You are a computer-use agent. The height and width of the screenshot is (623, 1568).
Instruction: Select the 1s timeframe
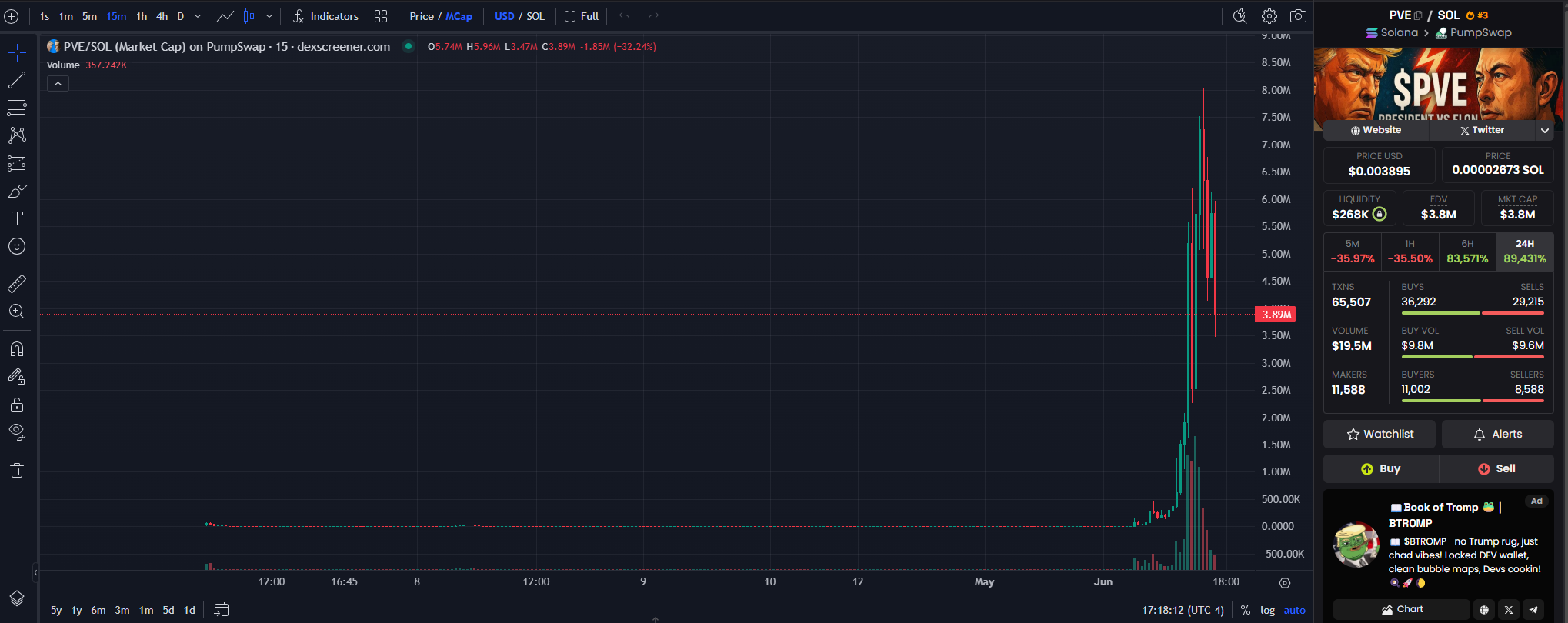point(45,16)
